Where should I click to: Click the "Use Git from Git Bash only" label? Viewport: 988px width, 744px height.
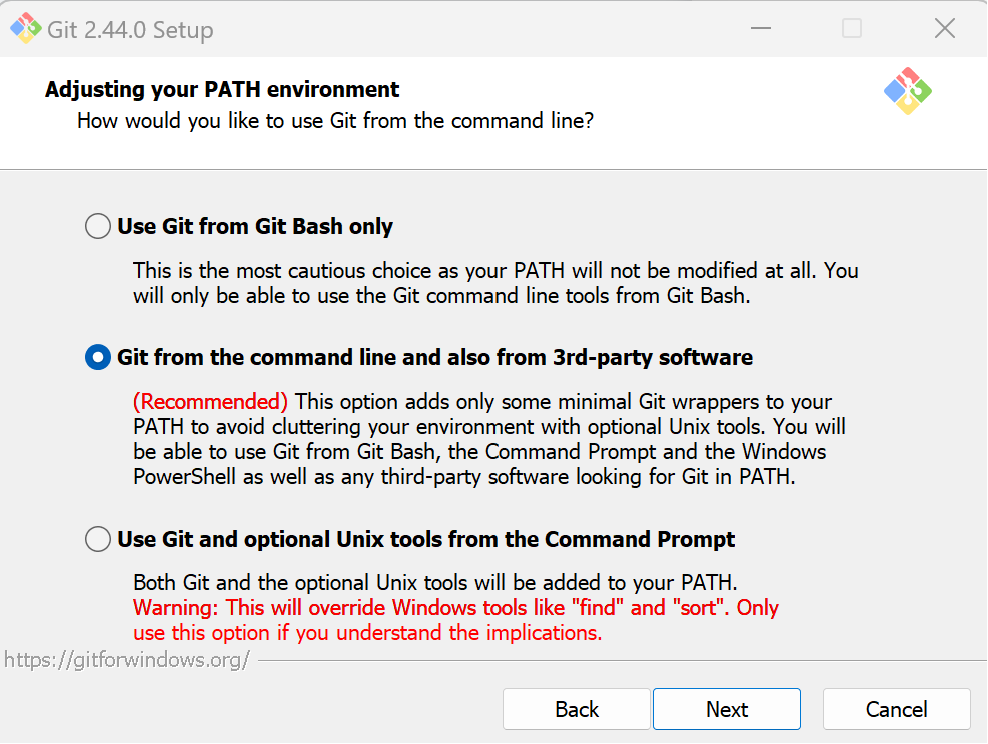[255, 226]
